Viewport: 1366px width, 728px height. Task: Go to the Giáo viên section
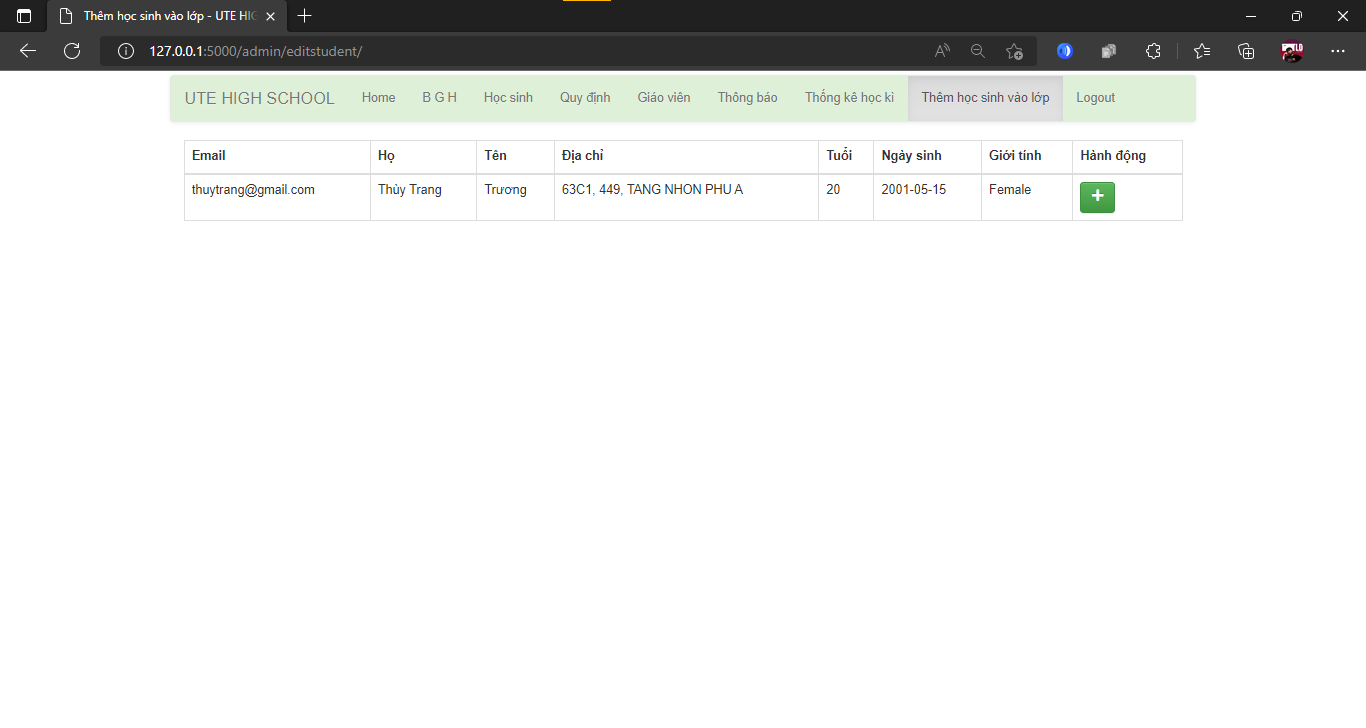pyautogui.click(x=663, y=97)
